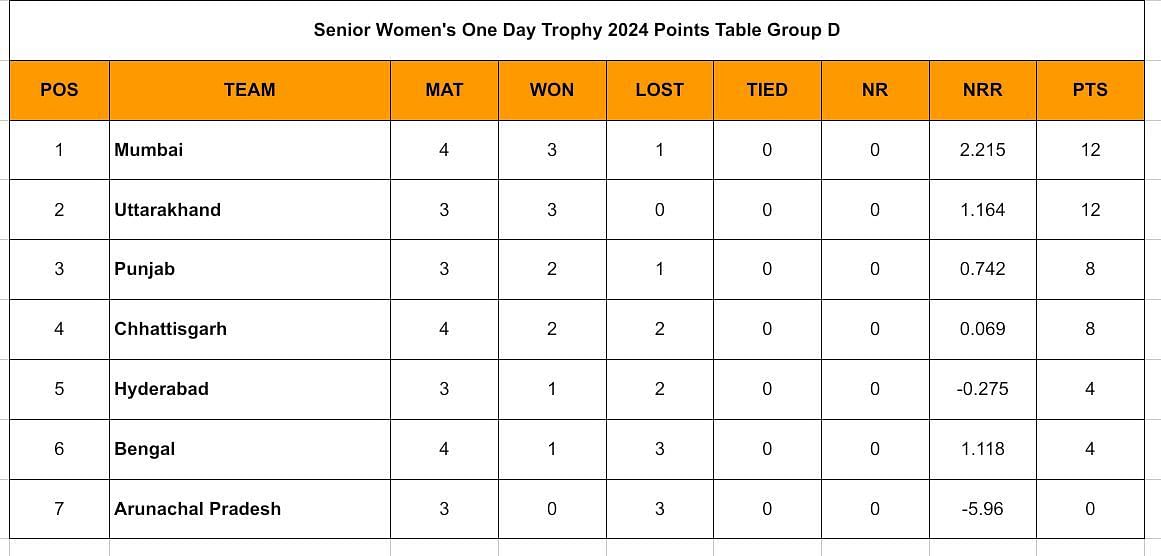Viewport: 1161px width, 556px height.
Task: Select the NR column header
Action: (x=875, y=90)
